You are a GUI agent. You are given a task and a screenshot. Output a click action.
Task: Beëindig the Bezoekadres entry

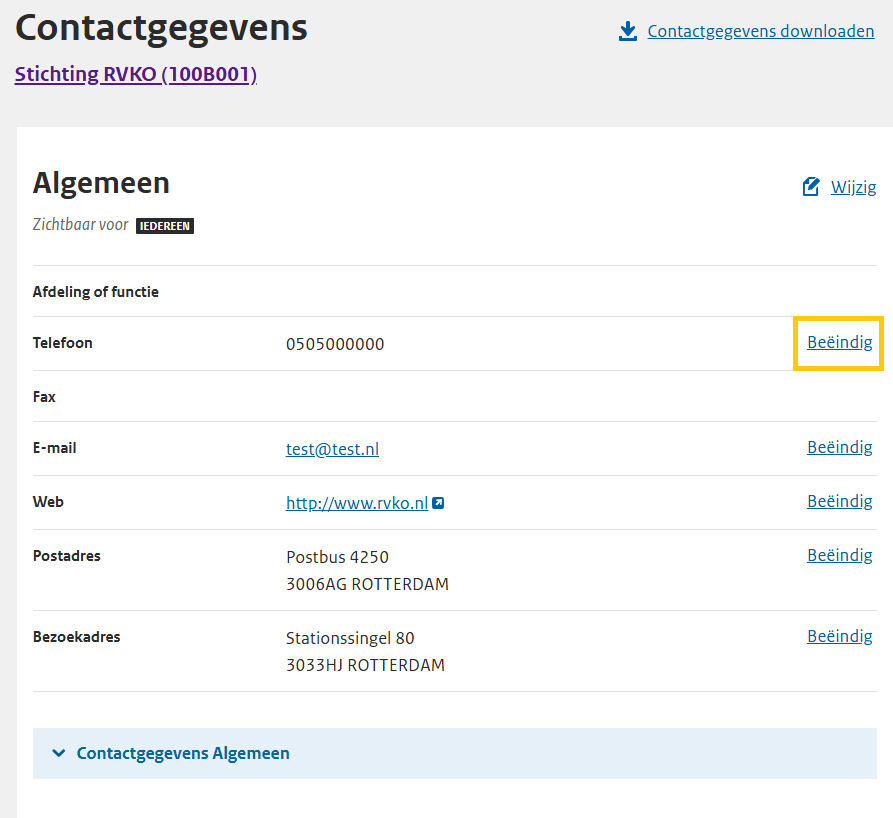point(839,635)
